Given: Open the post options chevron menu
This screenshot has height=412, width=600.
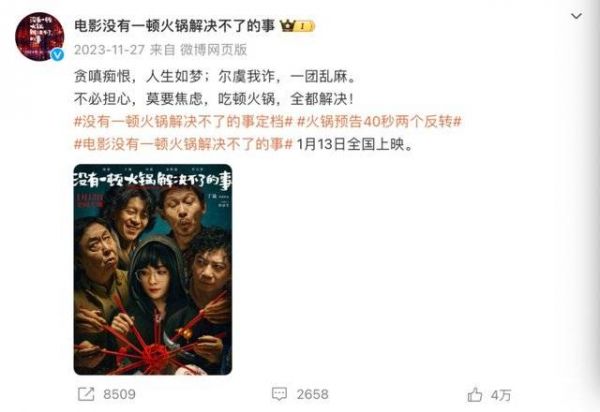Looking at the screenshot, I should (576, 16).
